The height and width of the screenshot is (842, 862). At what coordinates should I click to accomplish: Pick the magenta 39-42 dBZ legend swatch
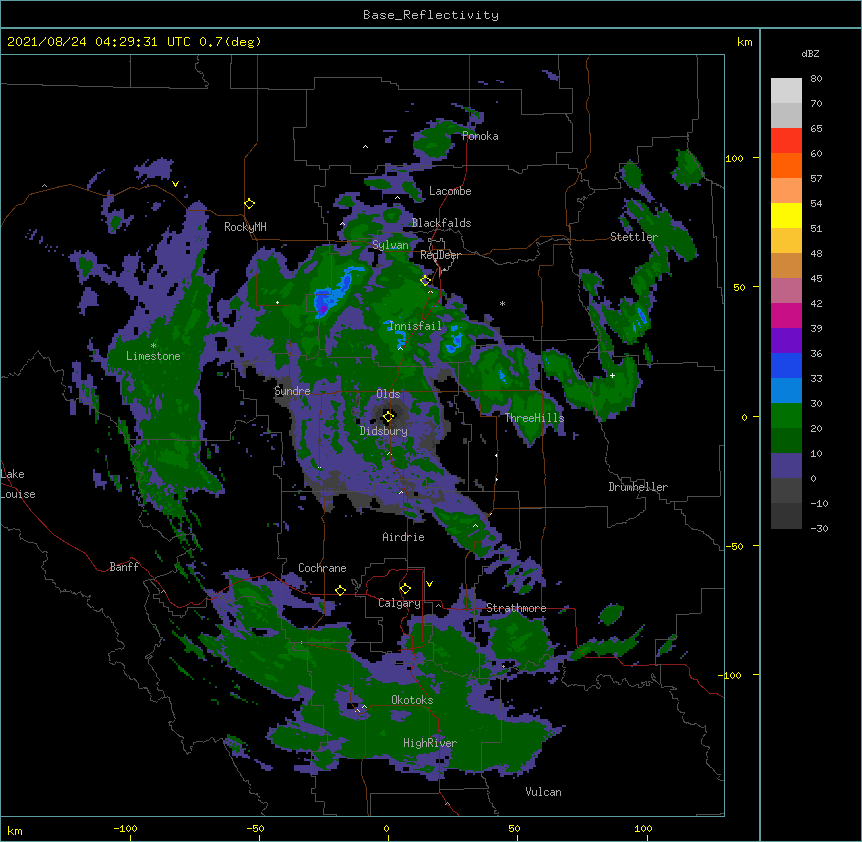[786, 315]
